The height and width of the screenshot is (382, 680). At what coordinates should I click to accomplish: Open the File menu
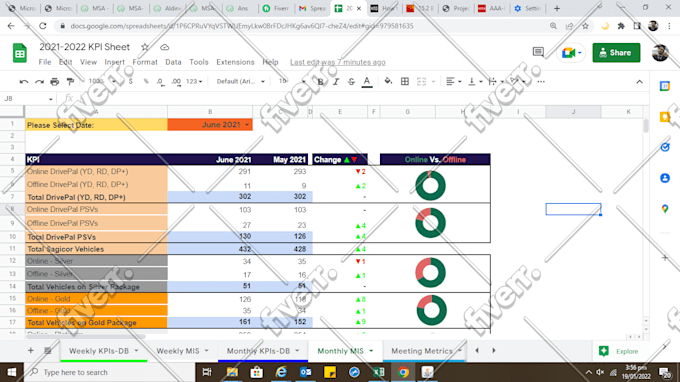45,62
